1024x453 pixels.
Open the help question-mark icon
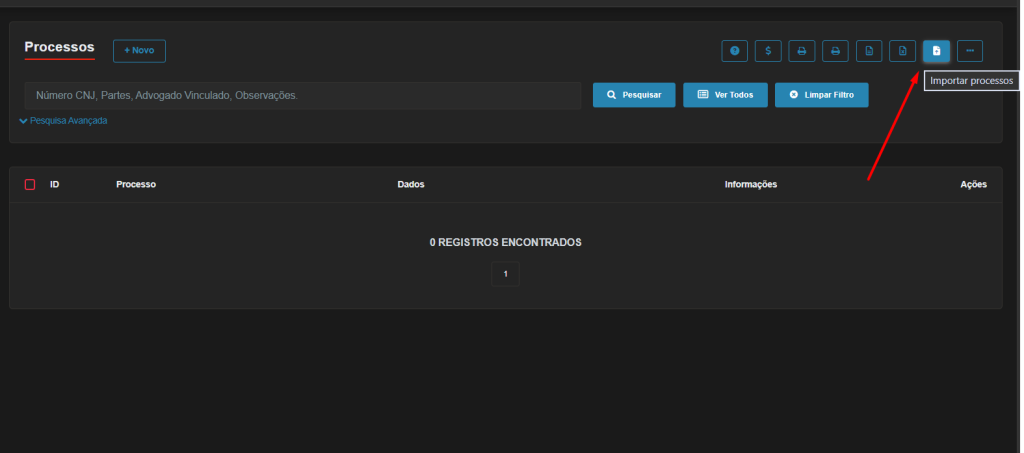tap(735, 51)
